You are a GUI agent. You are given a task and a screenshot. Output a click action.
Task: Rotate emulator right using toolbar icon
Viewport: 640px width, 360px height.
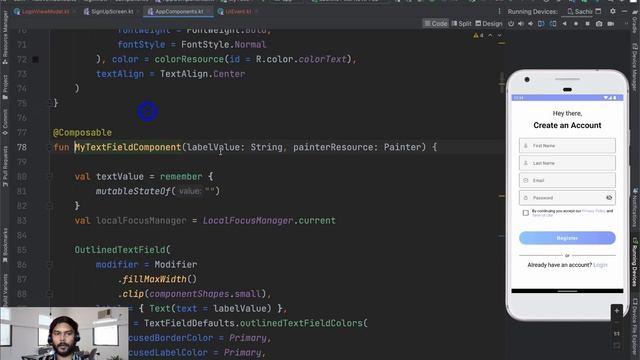click(553, 24)
